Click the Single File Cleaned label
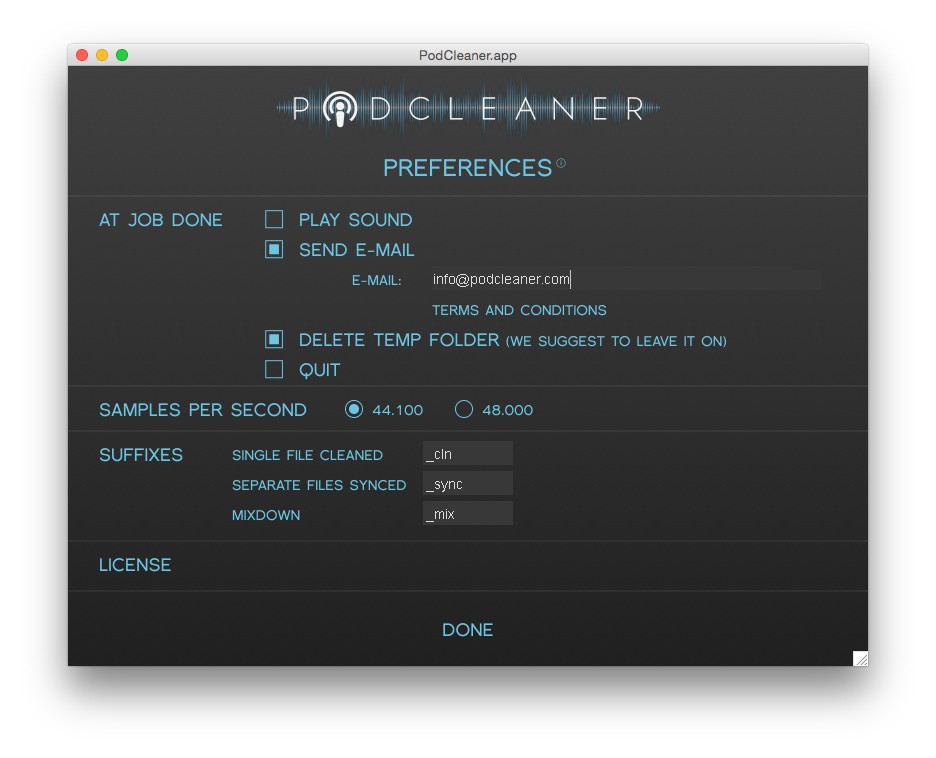Image resolution: width=936 pixels, height=758 pixels. [307, 455]
